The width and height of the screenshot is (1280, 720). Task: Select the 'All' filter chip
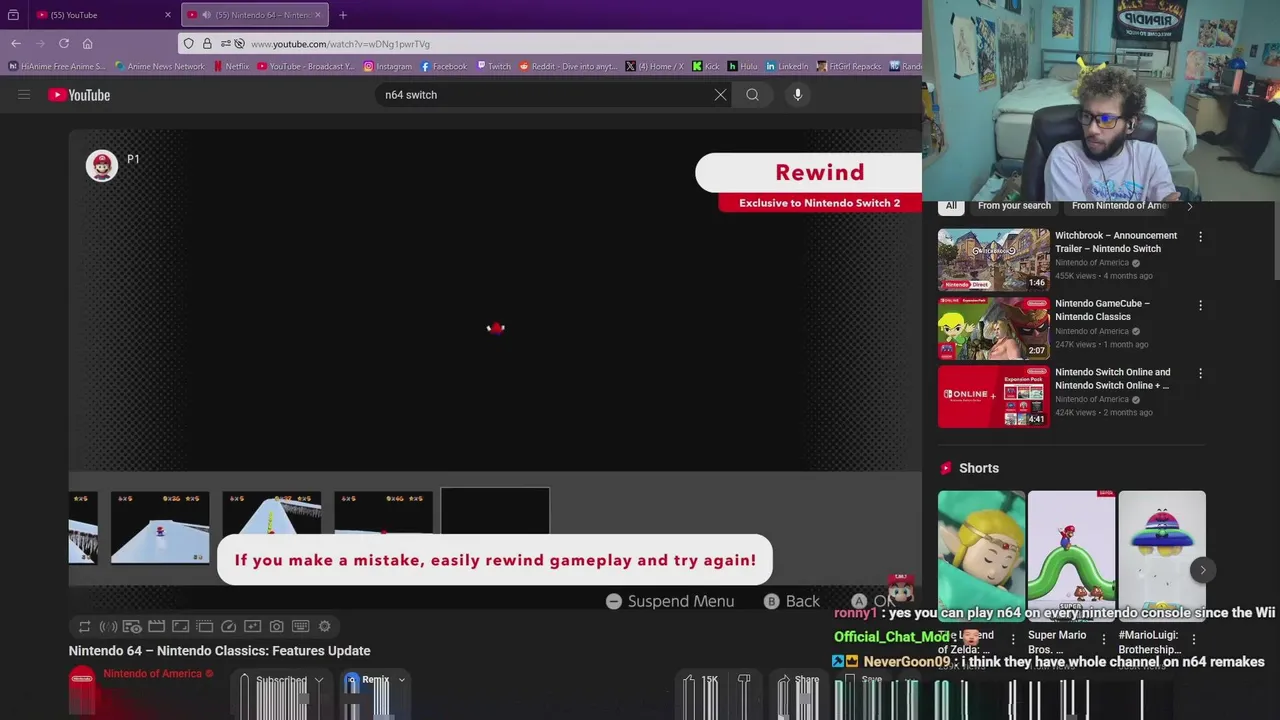(x=951, y=206)
